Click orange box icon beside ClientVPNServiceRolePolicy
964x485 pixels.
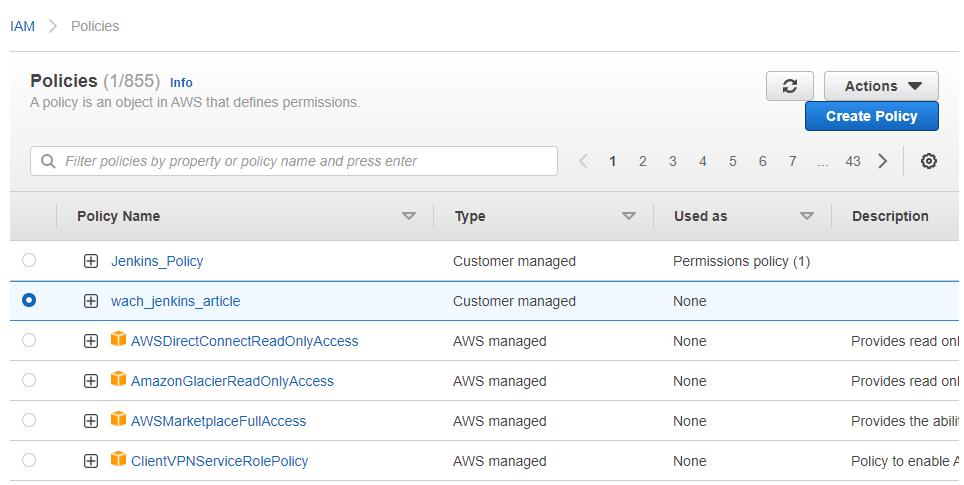(x=118, y=460)
